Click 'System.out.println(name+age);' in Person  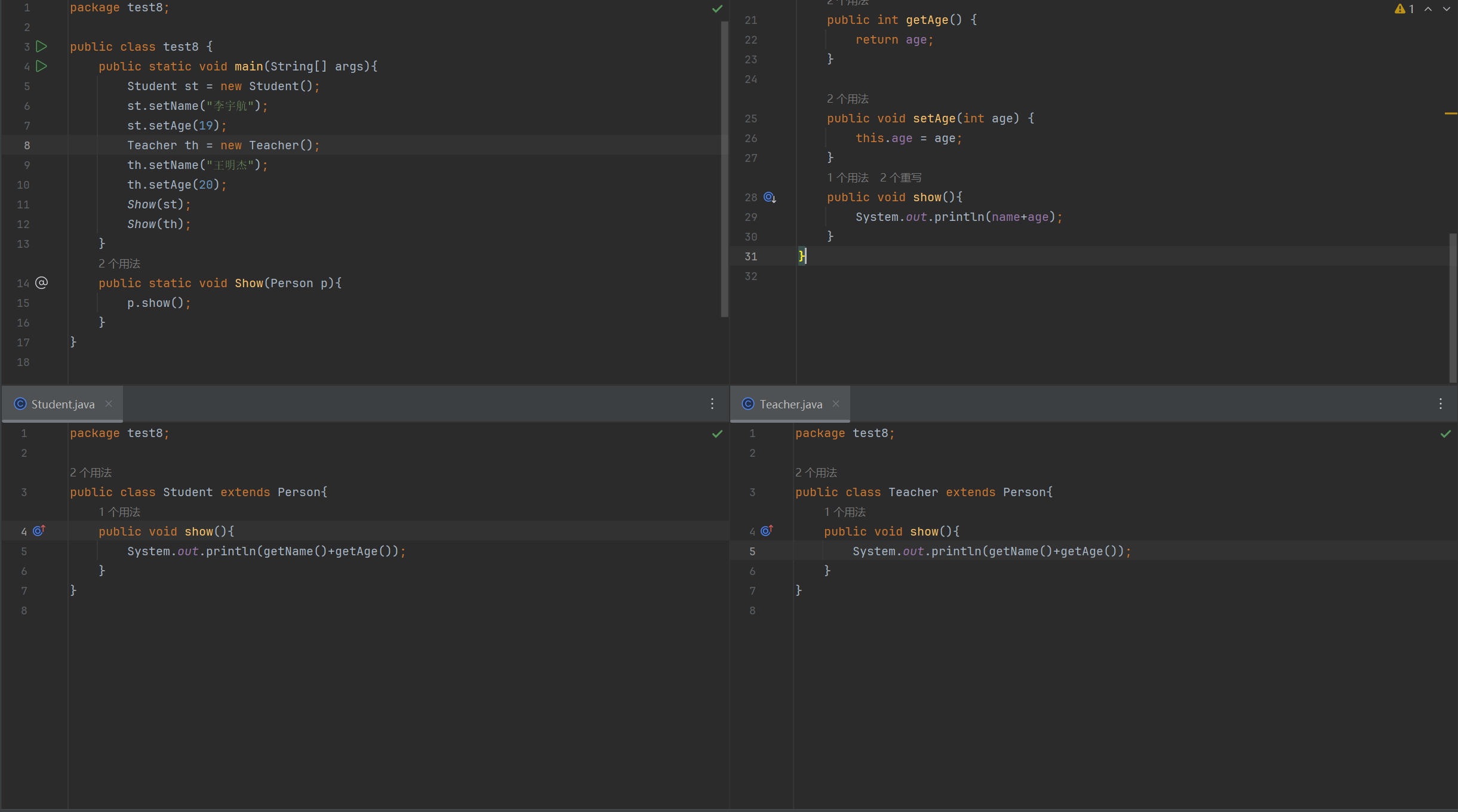[x=959, y=217]
